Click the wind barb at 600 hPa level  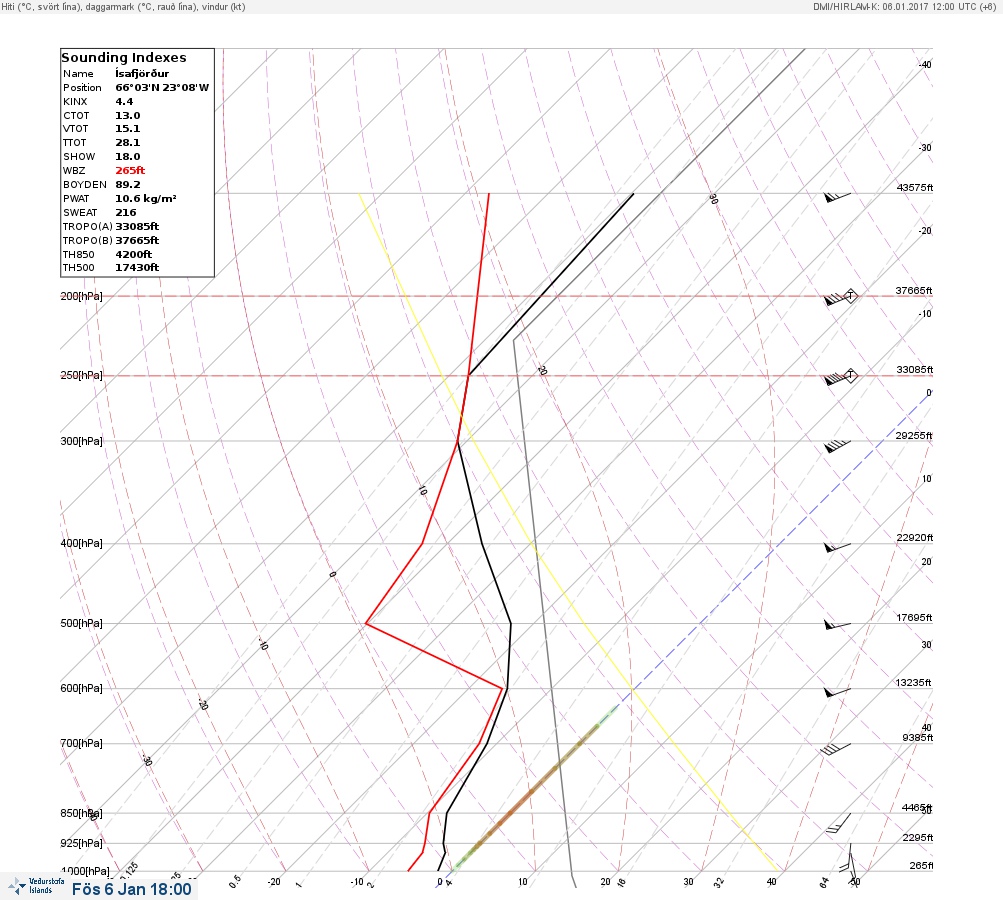click(x=837, y=692)
